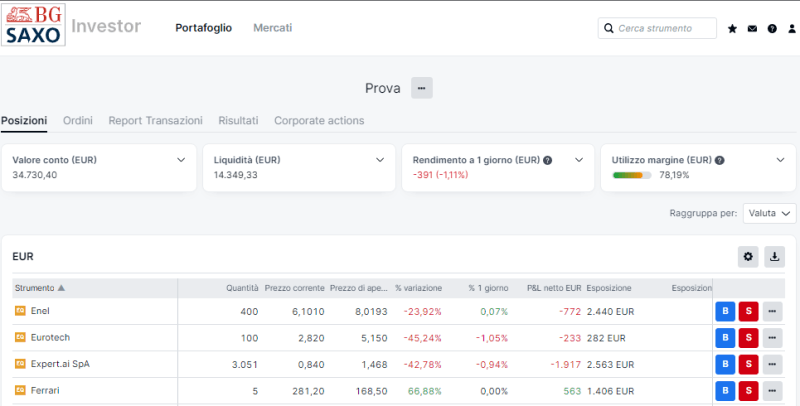Click the Eurotech instrument type icon

(x=20, y=337)
